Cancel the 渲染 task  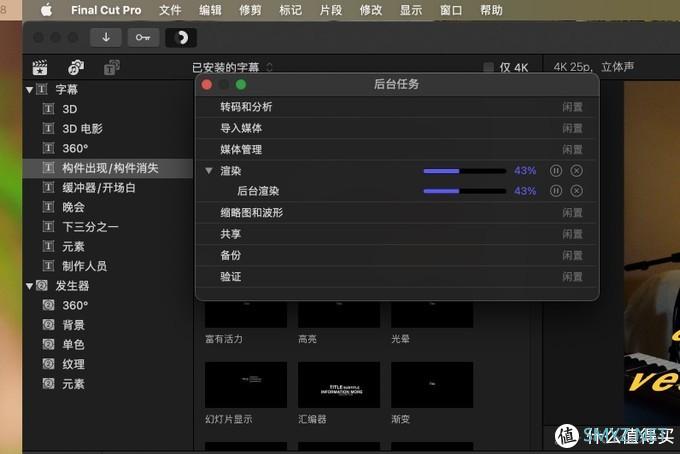[576, 171]
